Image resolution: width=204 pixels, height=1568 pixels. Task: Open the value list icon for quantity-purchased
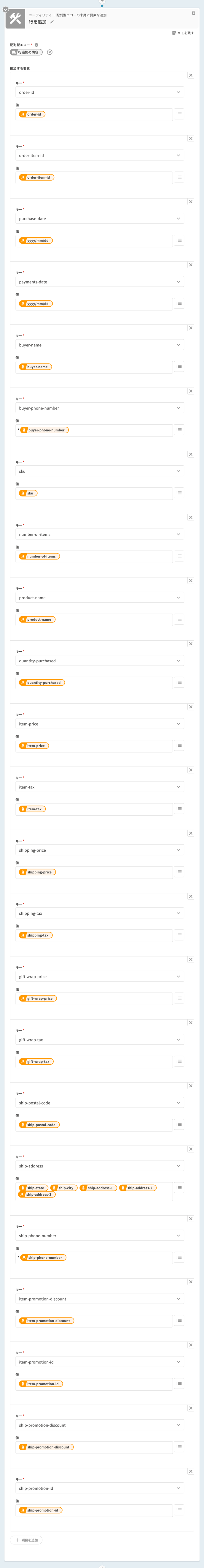[179, 682]
